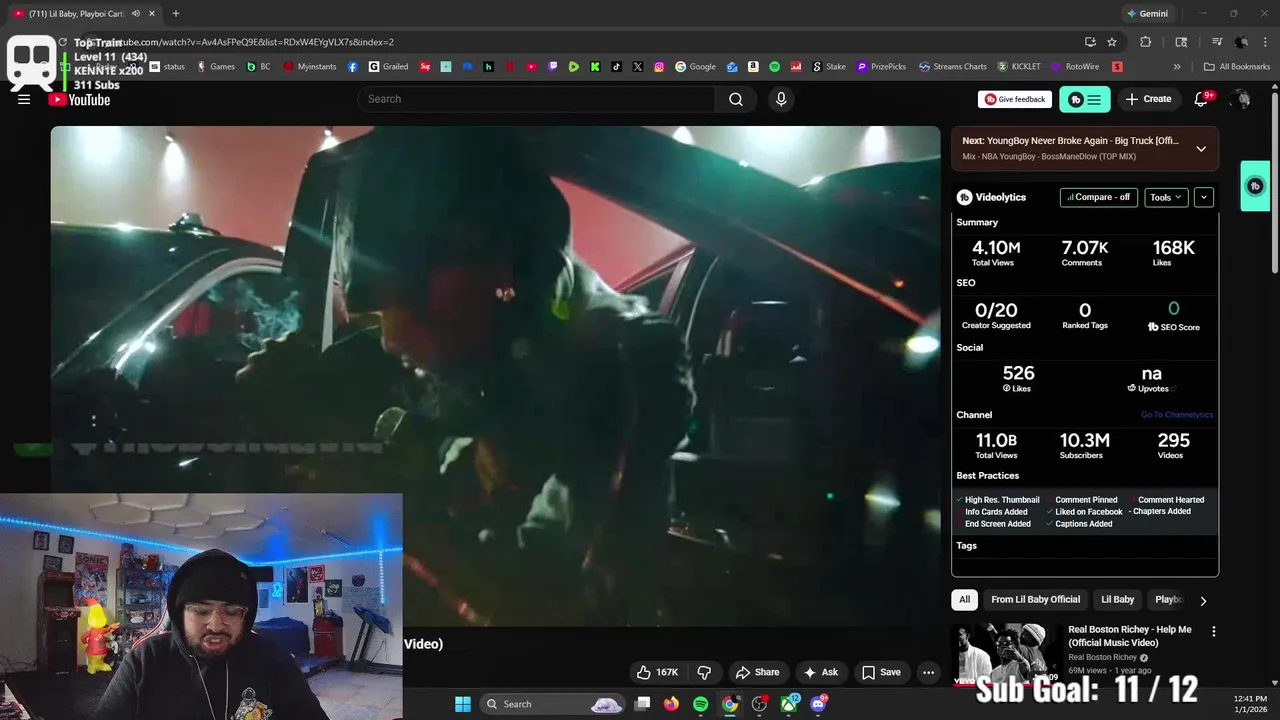Click the Chrome address bar URL
This screenshot has width=1280, height=720.
click(250, 42)
